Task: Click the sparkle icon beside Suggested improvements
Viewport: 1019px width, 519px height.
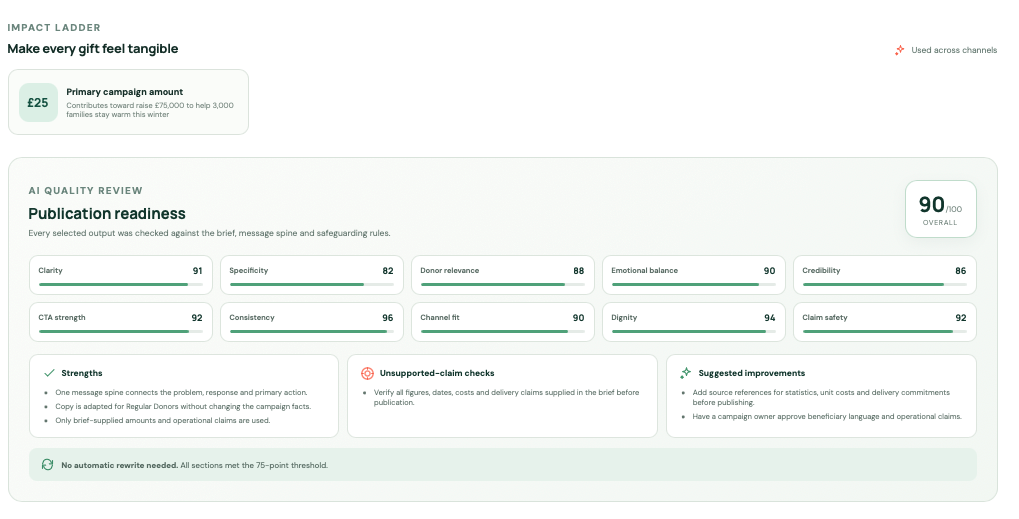Action: coord(686,373)
